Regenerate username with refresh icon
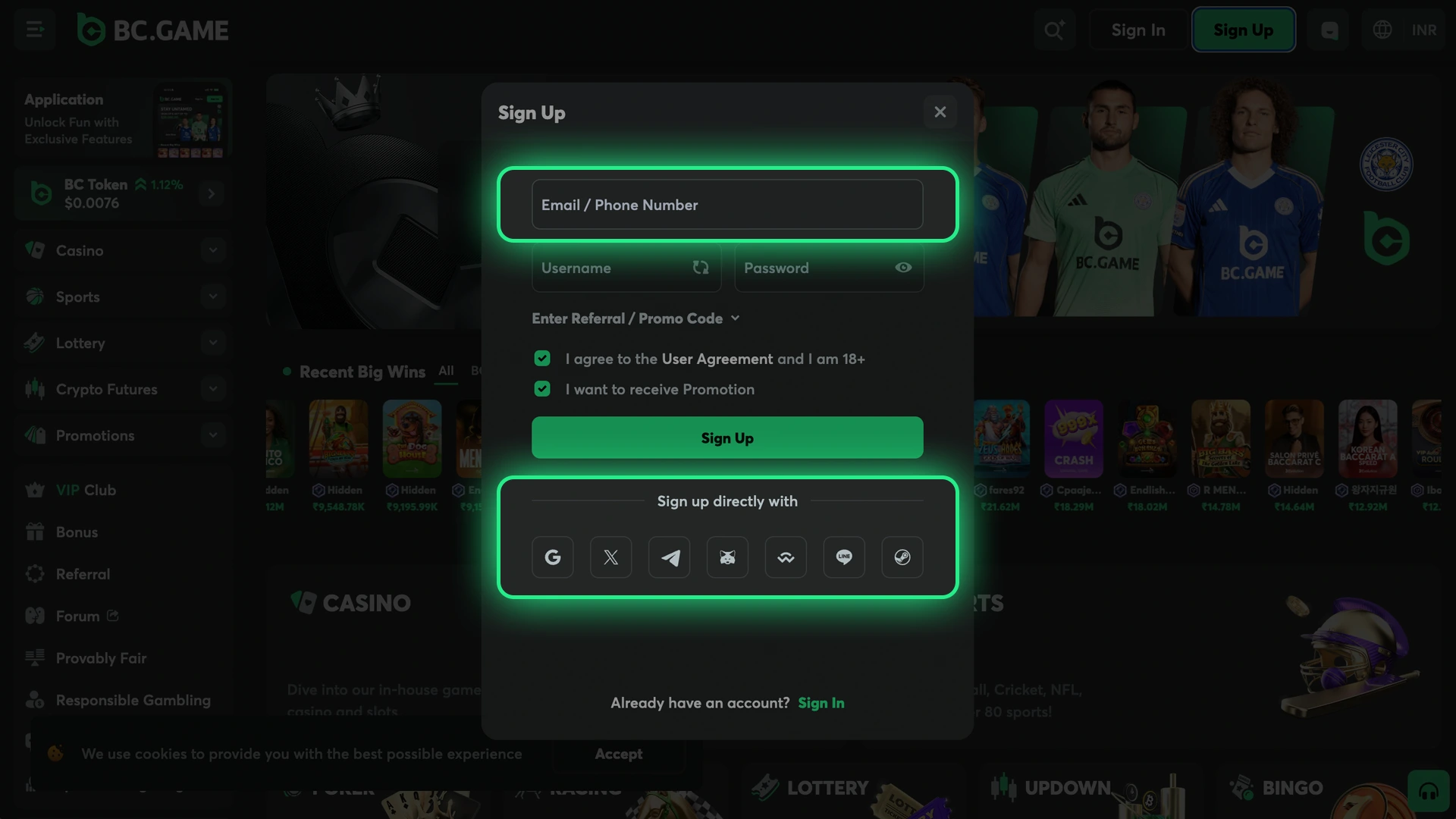The image size is (1456, 819). pos(701,268)
